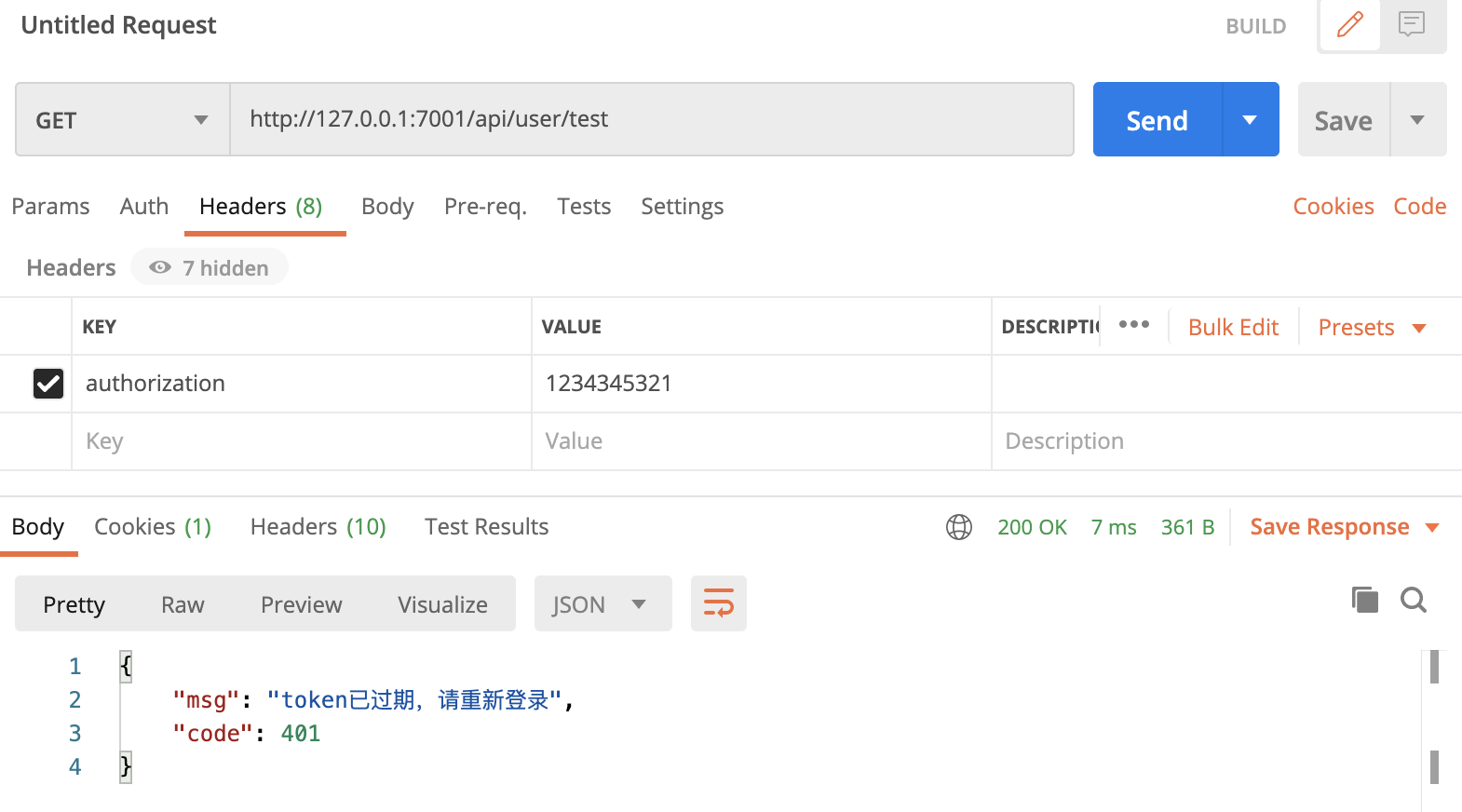Switch to the Tests tab
1462x812 pixels.
tap(584, 206)
